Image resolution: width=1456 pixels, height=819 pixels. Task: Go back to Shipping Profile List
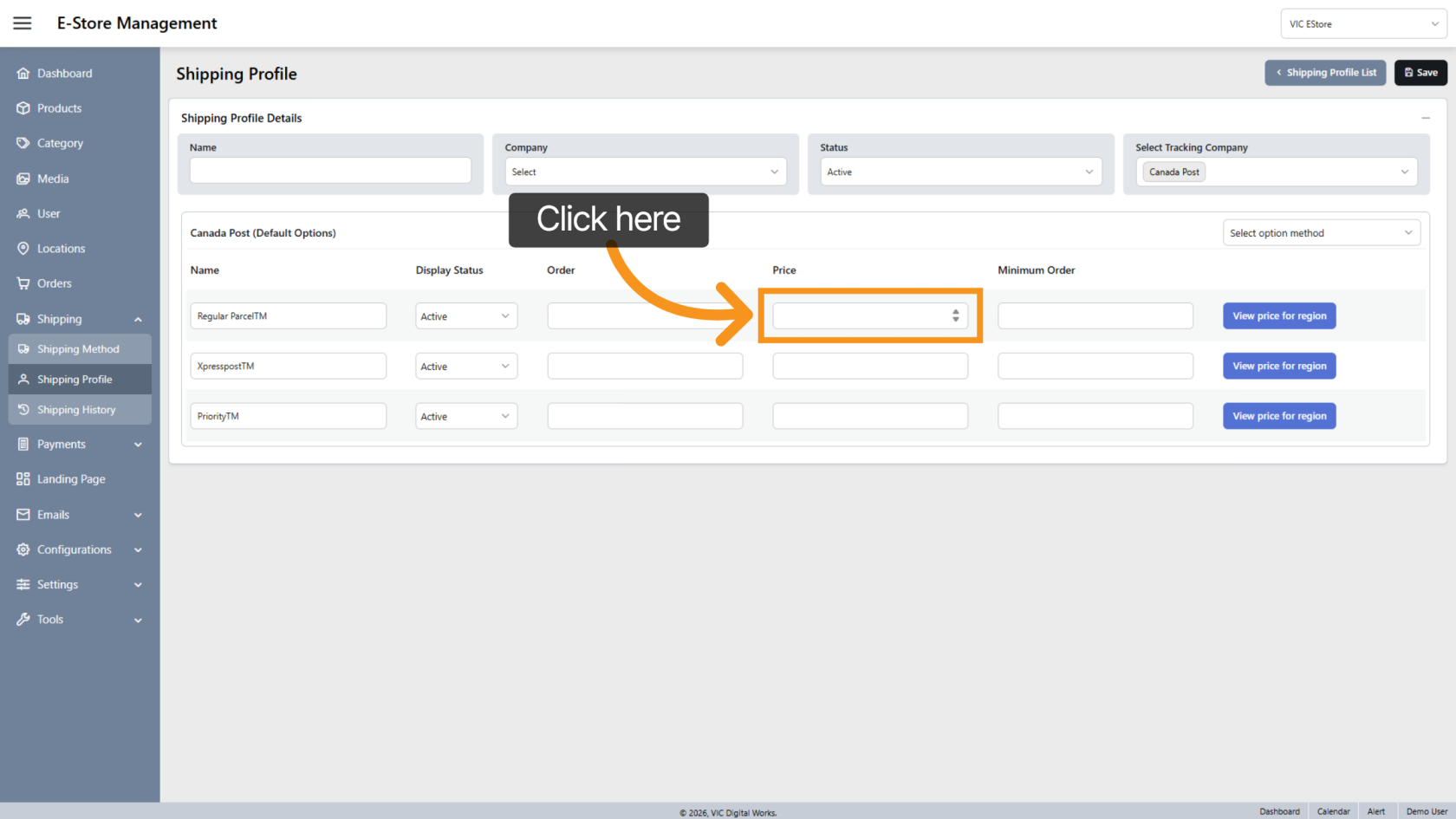coord(1325,73)
